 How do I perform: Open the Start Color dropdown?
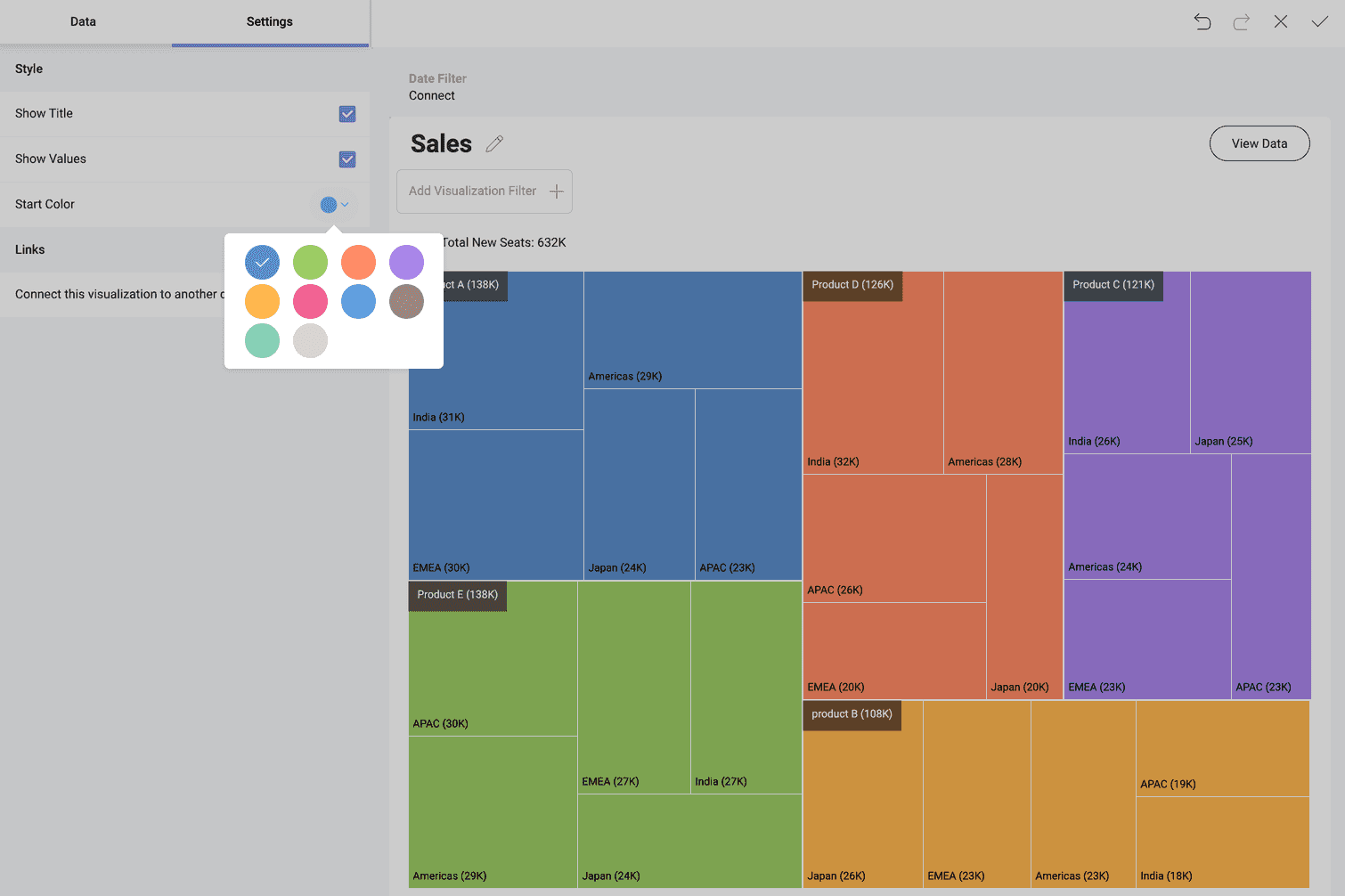coord(335,205)
